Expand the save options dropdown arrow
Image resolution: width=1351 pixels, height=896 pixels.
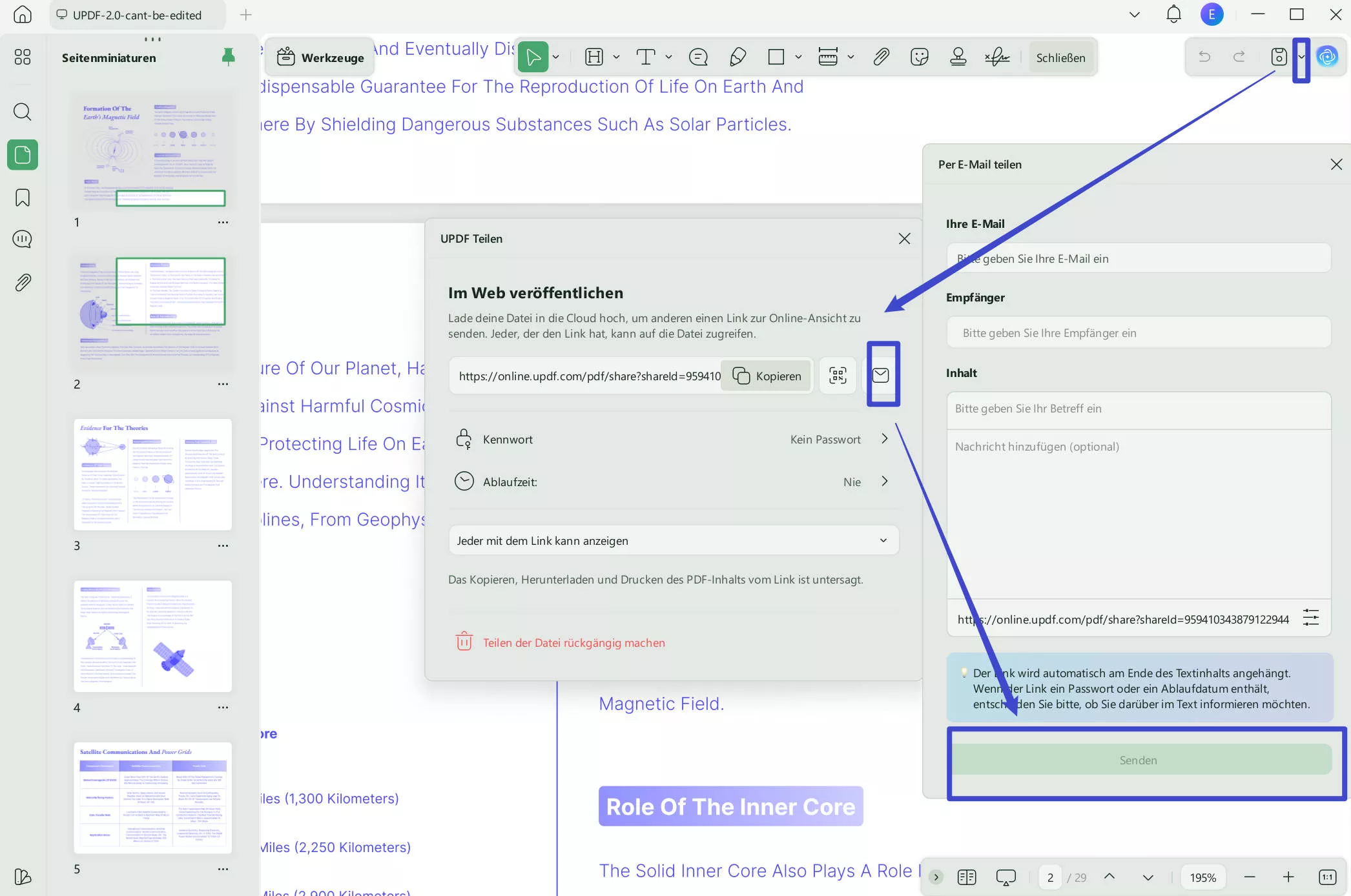(x=1301, y=57)
